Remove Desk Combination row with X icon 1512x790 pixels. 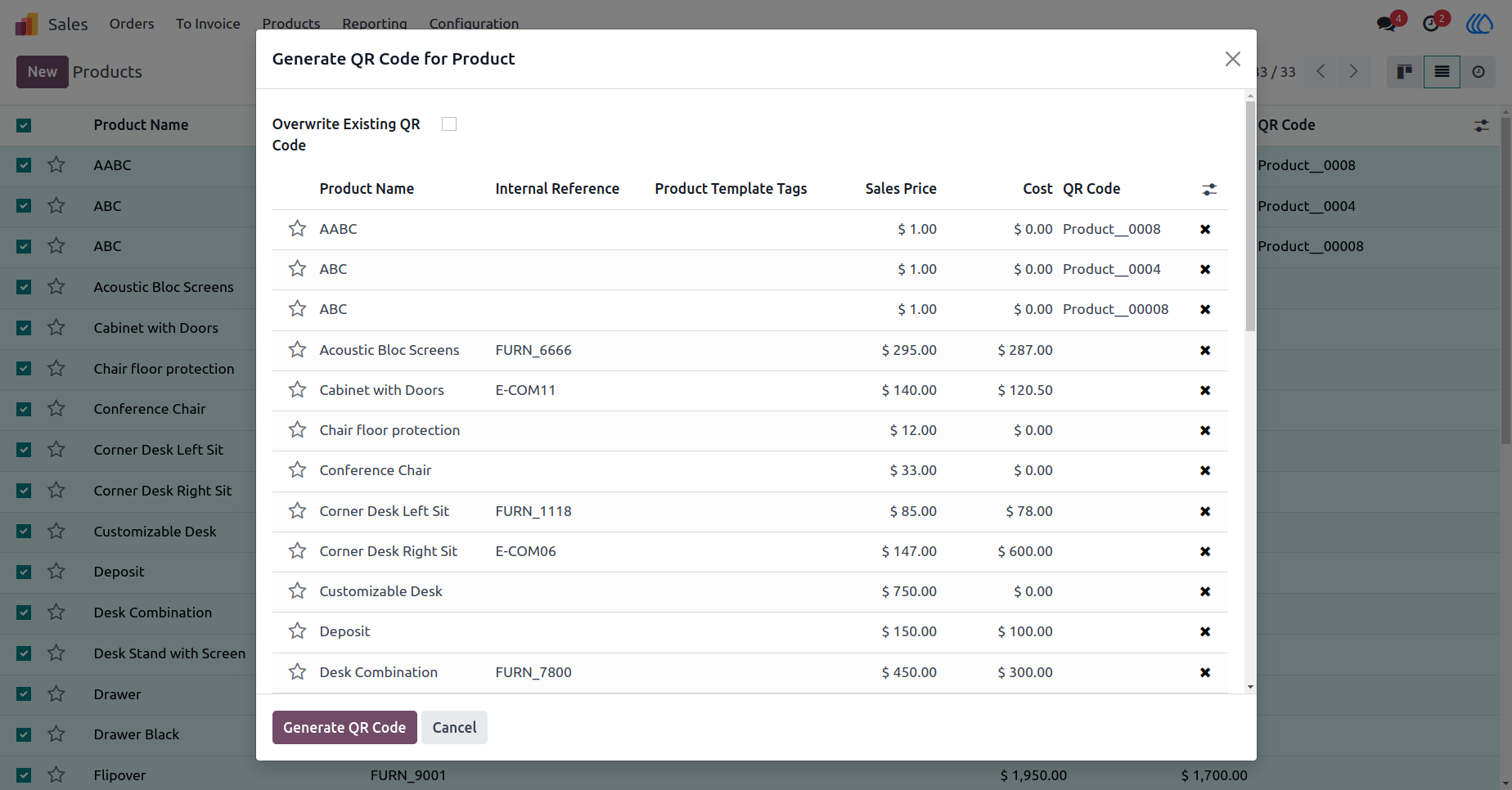1204,673
